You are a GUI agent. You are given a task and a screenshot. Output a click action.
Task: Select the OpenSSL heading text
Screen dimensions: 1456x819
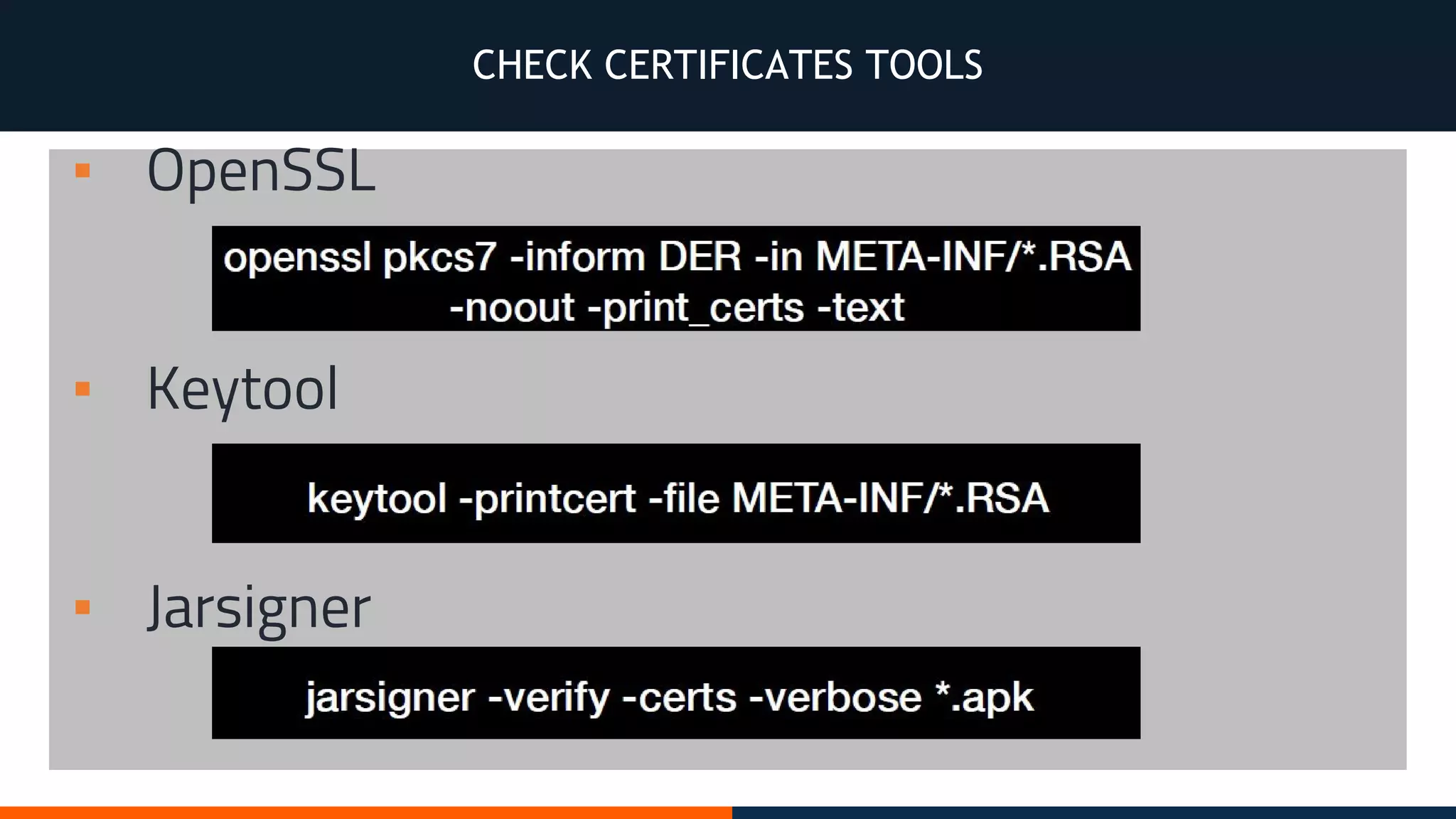pos(261,171)
